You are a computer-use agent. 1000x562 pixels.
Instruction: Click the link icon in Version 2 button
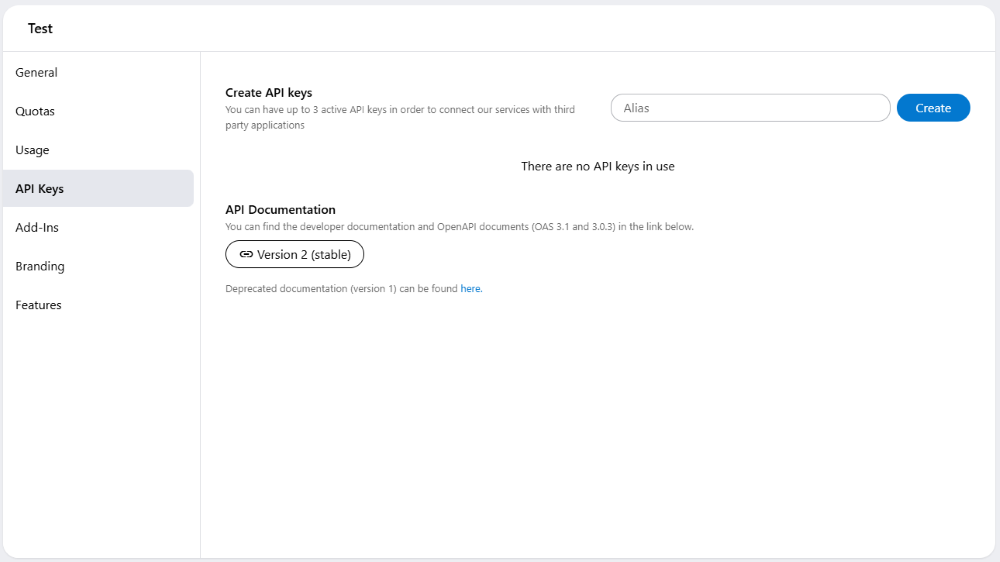246,254
